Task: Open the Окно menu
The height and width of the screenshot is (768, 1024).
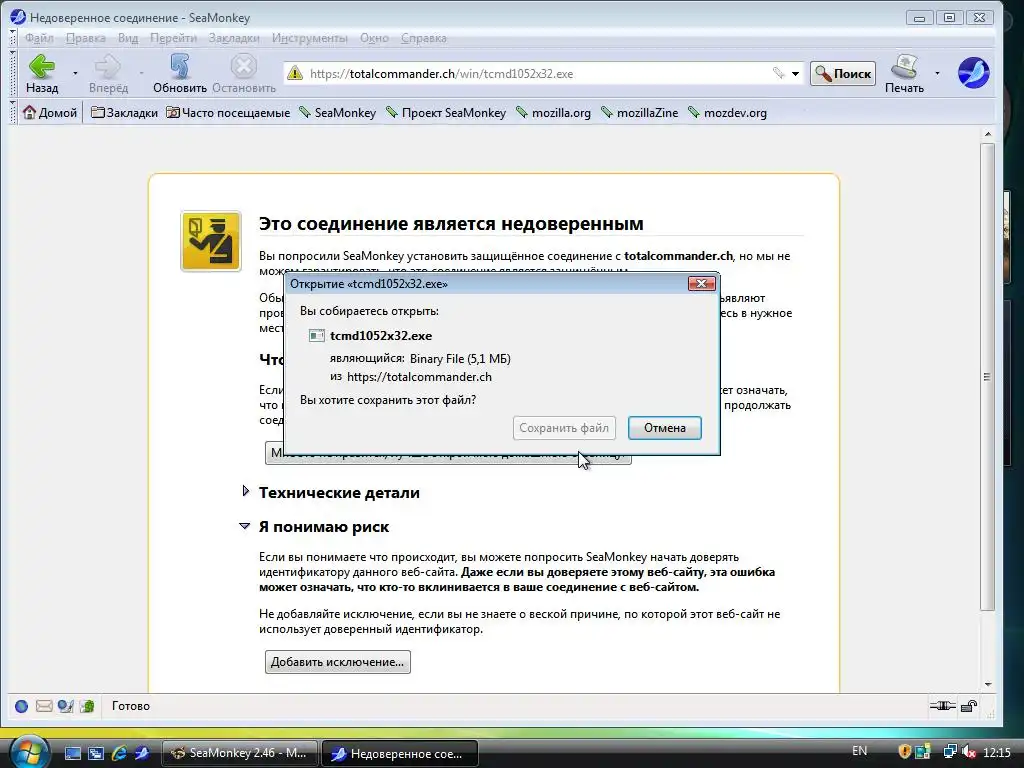Action: coord(374,38)
